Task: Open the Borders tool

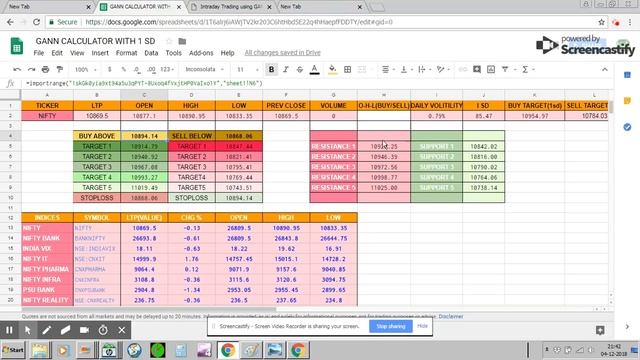Action: pos(347,70)
